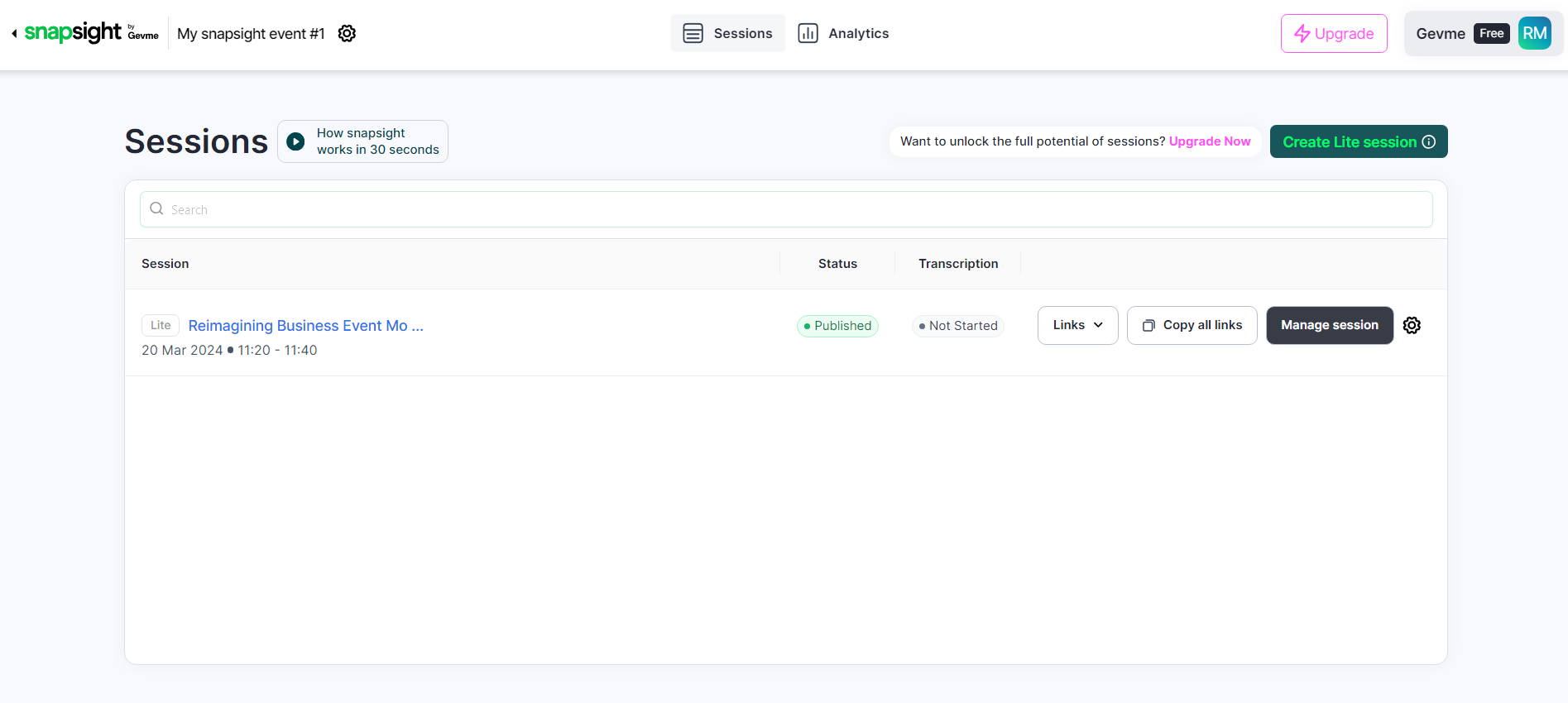1568x703 pixels.
Task: Click Copy all links button
Action: tap(1192, 326)
